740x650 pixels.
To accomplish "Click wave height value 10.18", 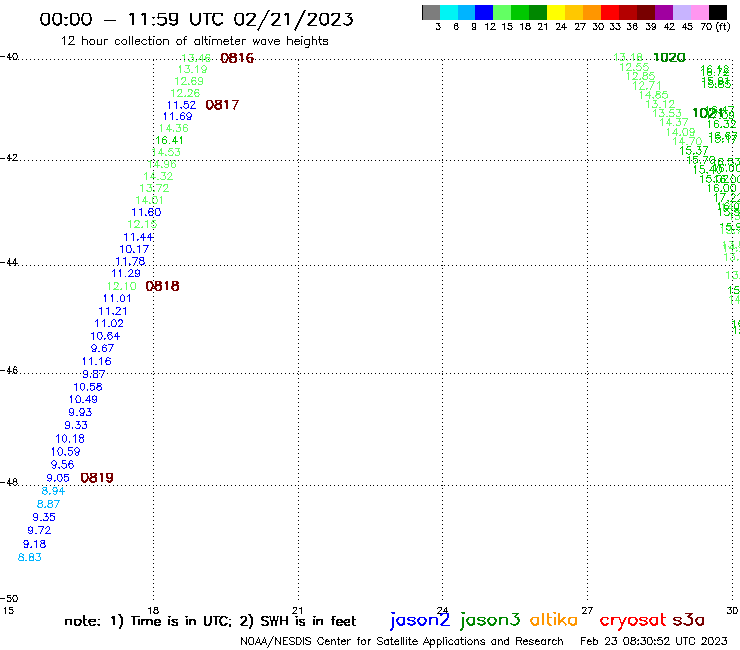I will tap(70, 439).
